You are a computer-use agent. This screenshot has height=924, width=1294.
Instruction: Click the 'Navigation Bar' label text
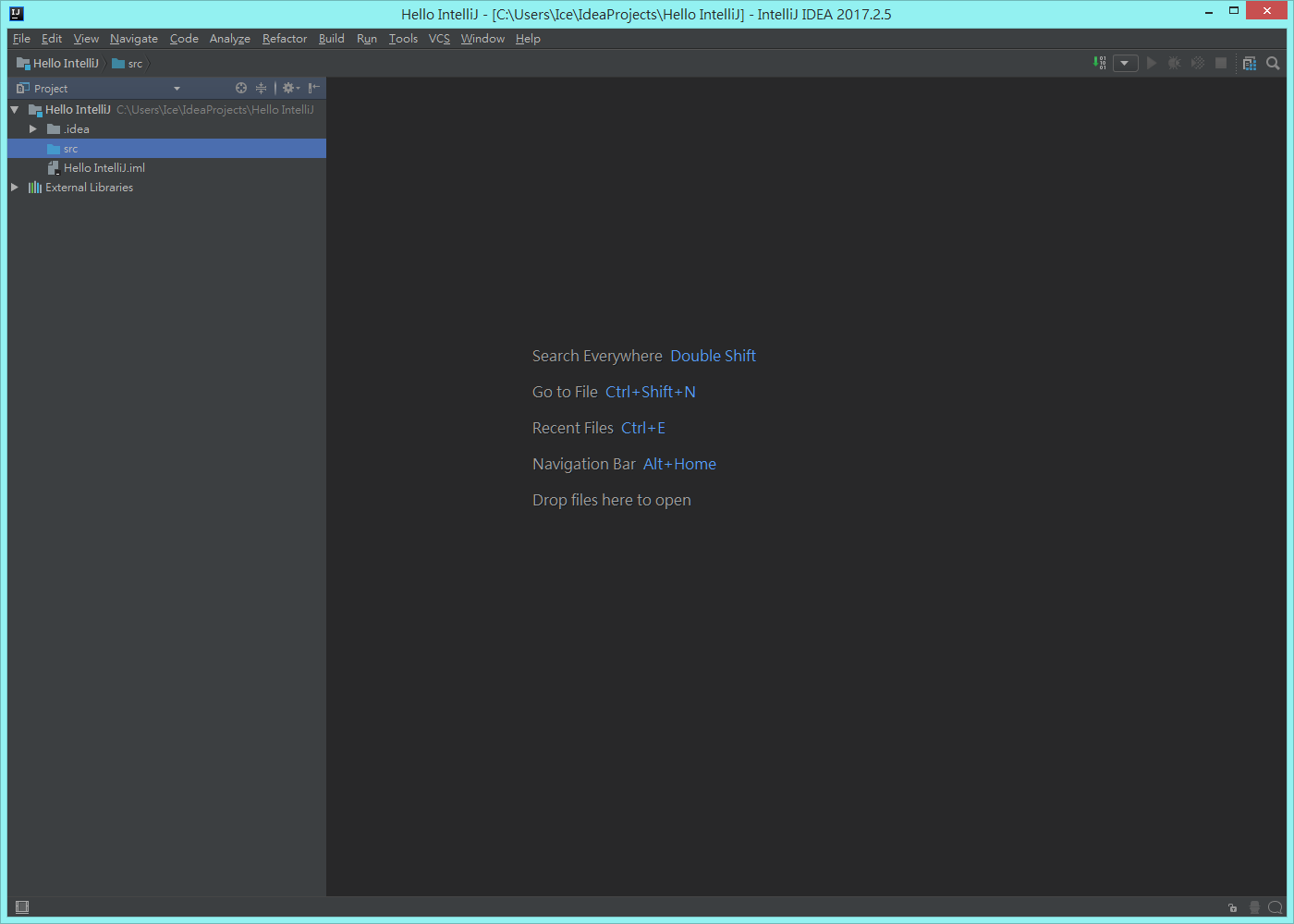[x=584, y=464]
